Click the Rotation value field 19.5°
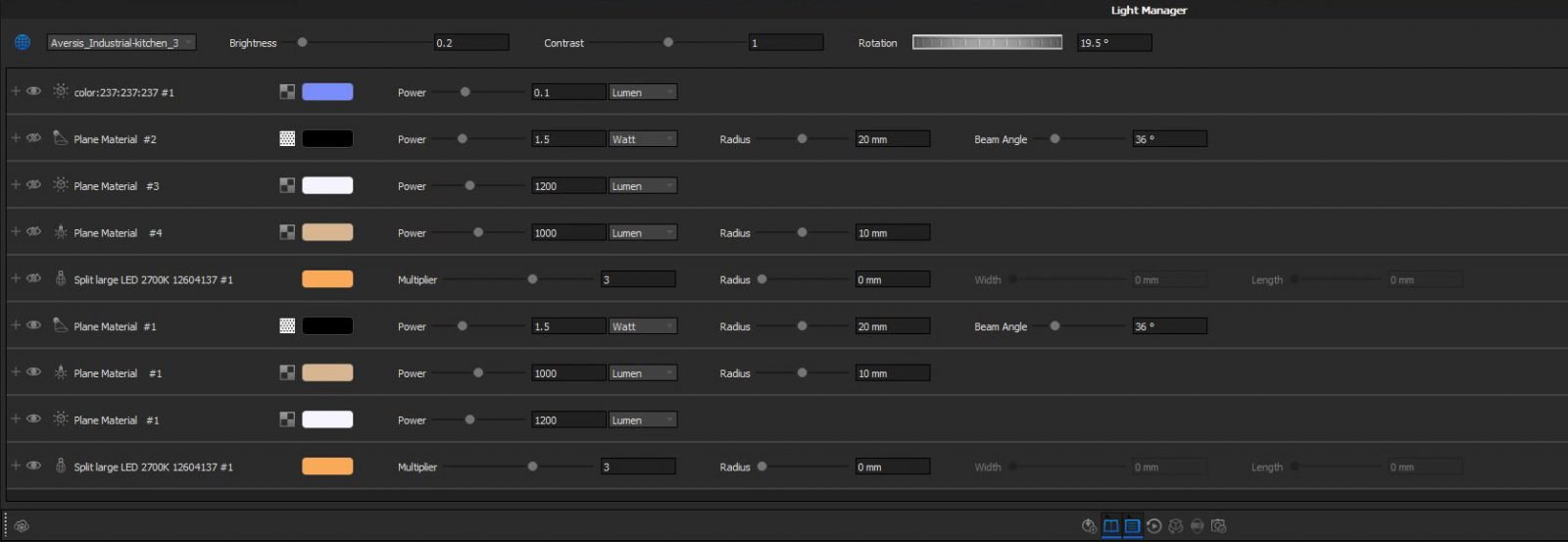 (x=1114, y=42)
